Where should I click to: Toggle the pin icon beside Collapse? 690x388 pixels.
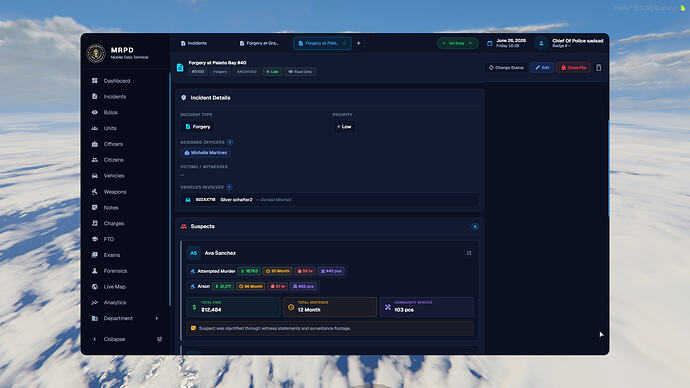159,339
